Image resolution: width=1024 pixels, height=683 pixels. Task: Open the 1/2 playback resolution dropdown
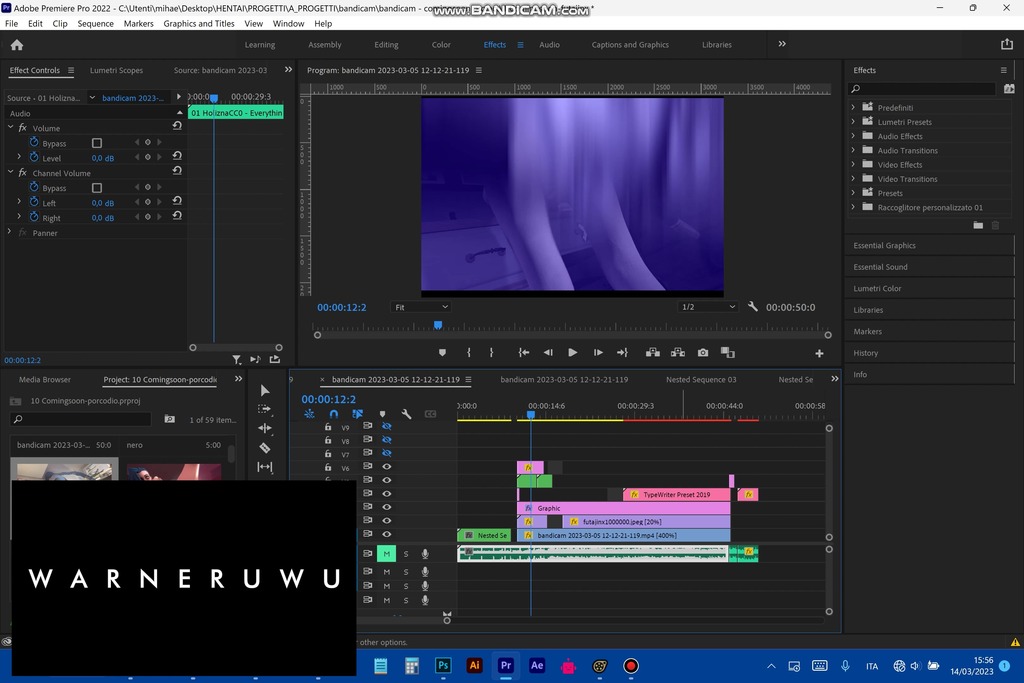coord(708,307)
